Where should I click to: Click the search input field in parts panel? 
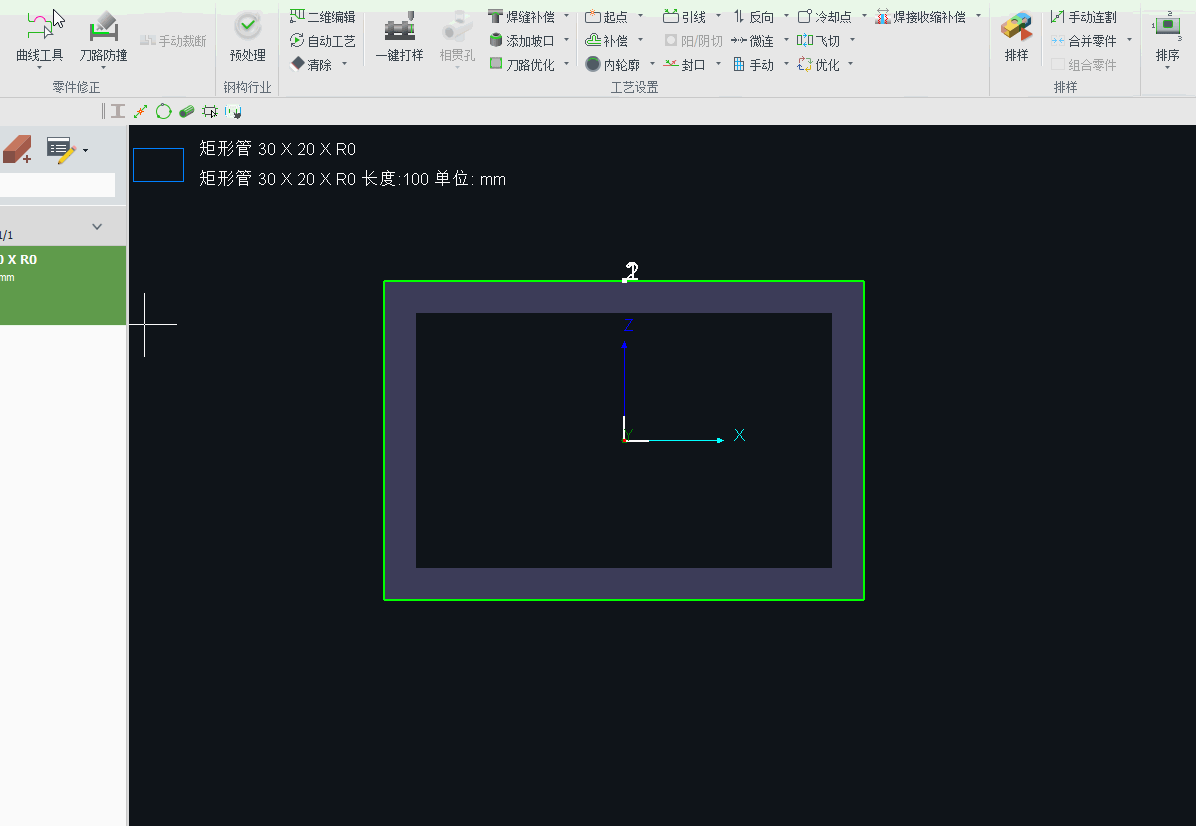point(57,185)
